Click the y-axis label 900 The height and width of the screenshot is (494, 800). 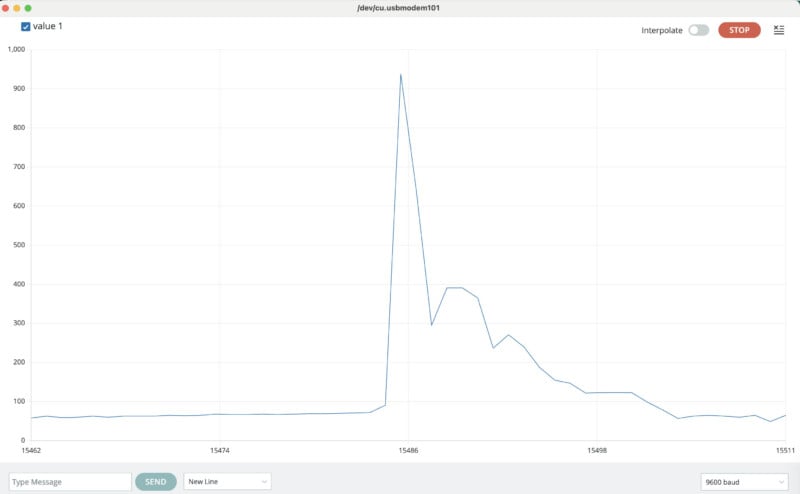[19, 88]
